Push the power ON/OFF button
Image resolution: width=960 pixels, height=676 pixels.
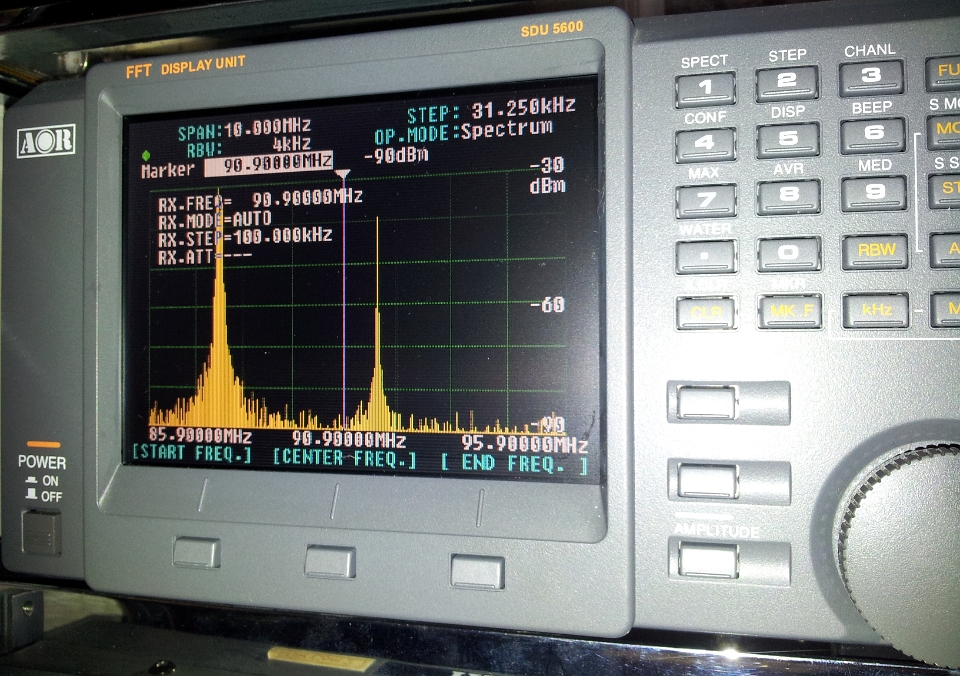click(x=41, y=531)
